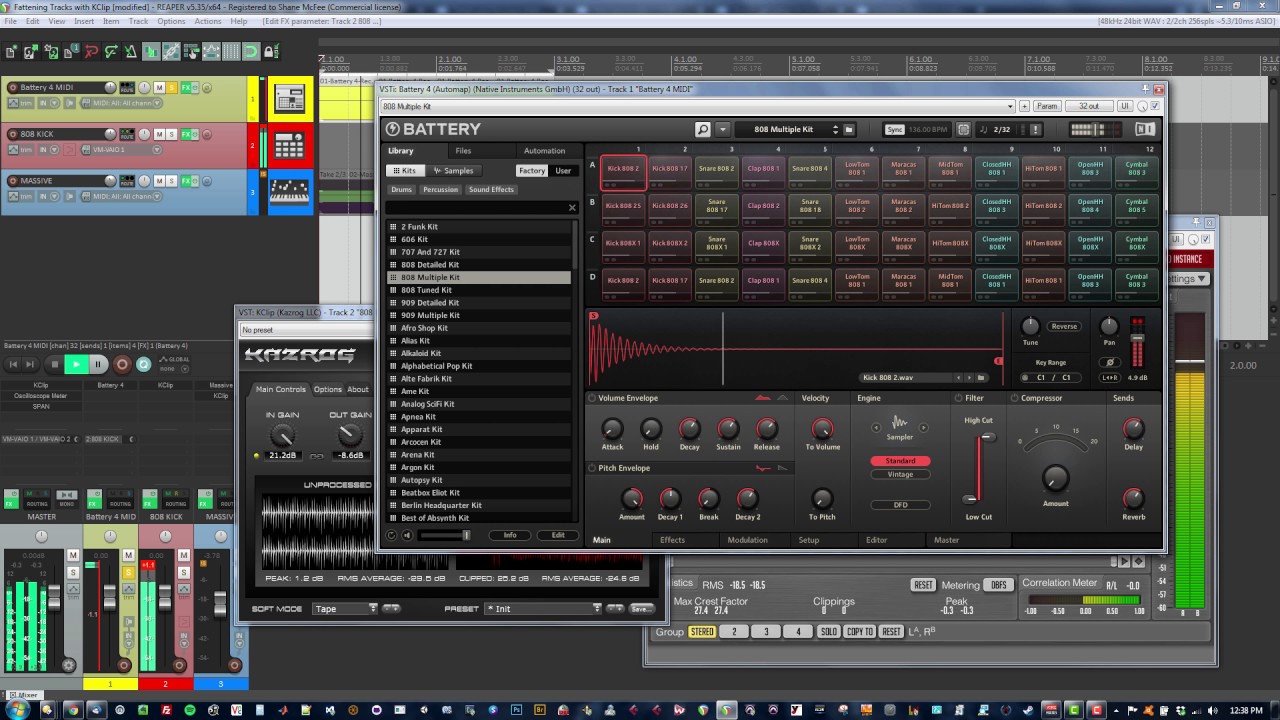Screen dimensions: 1280x720
Task: Click Battery library preview volume slider
Action: click(x=445, y=535)
